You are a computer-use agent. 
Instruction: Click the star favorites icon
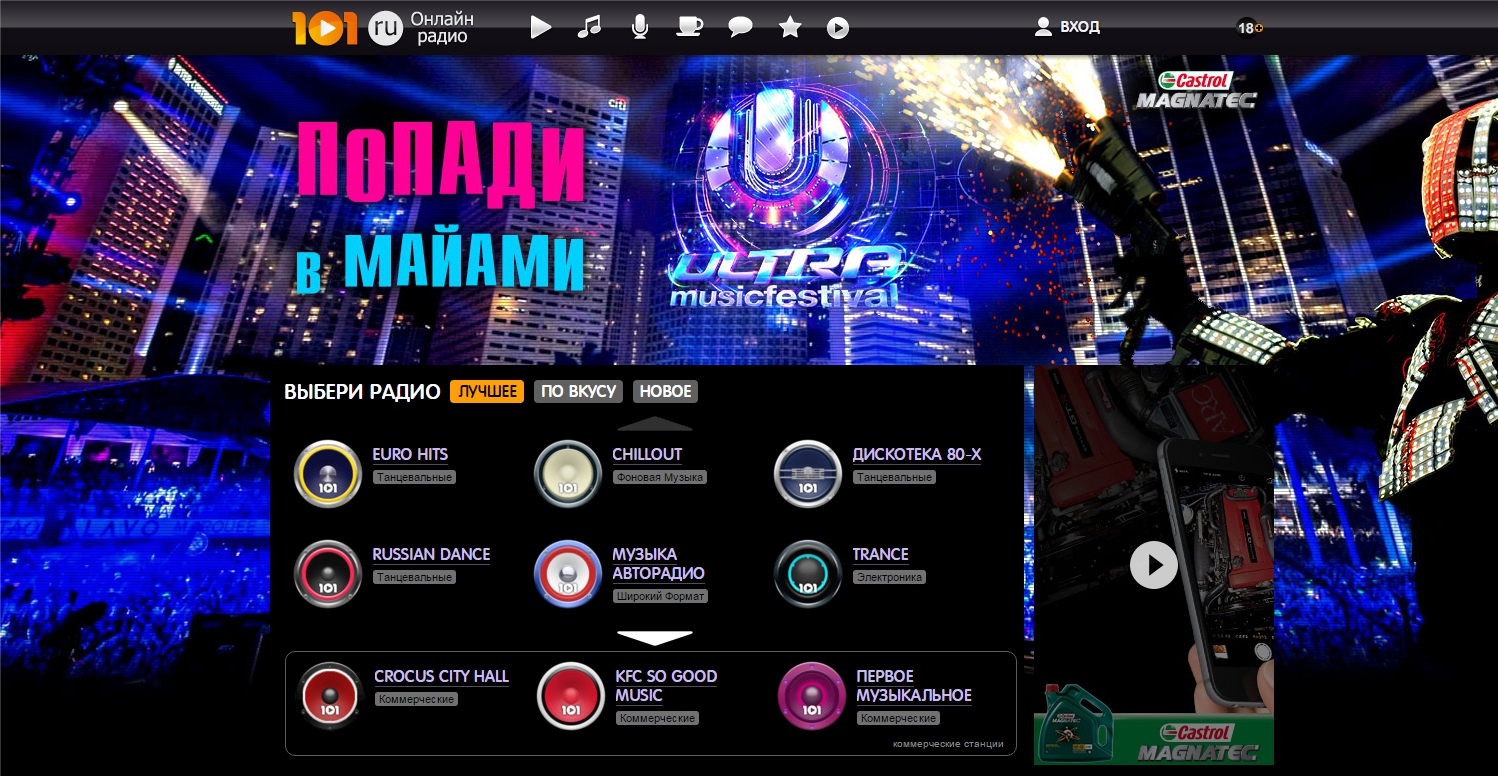pyautogui.click(x=790, y=27)
